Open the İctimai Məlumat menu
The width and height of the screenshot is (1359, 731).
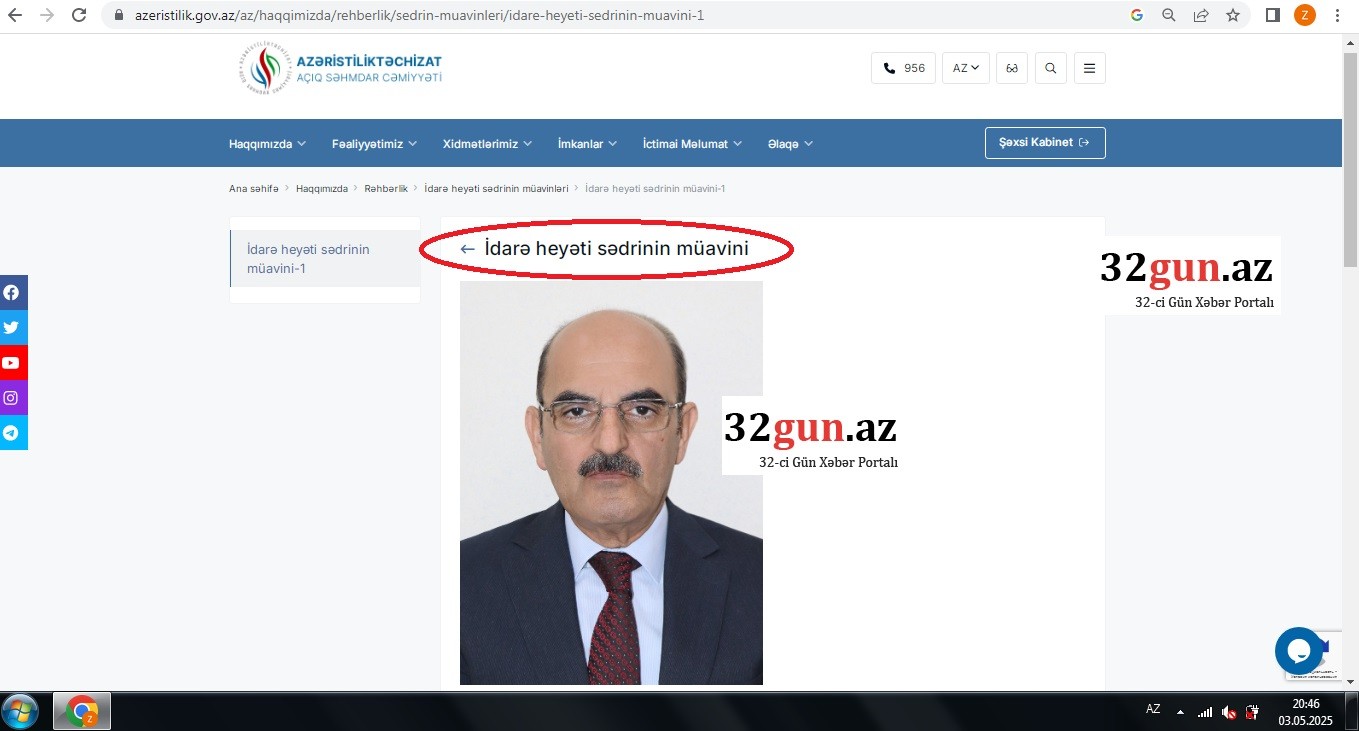pyautogui.click(x=692, y=144)
